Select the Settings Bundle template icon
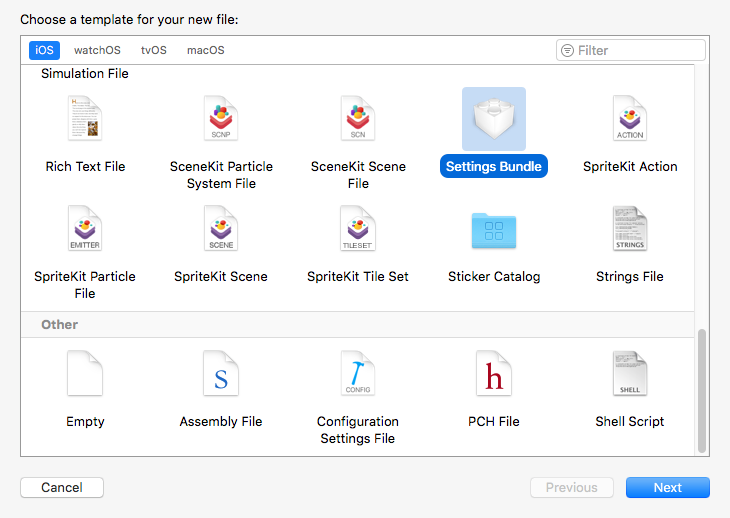 [494, 119]
